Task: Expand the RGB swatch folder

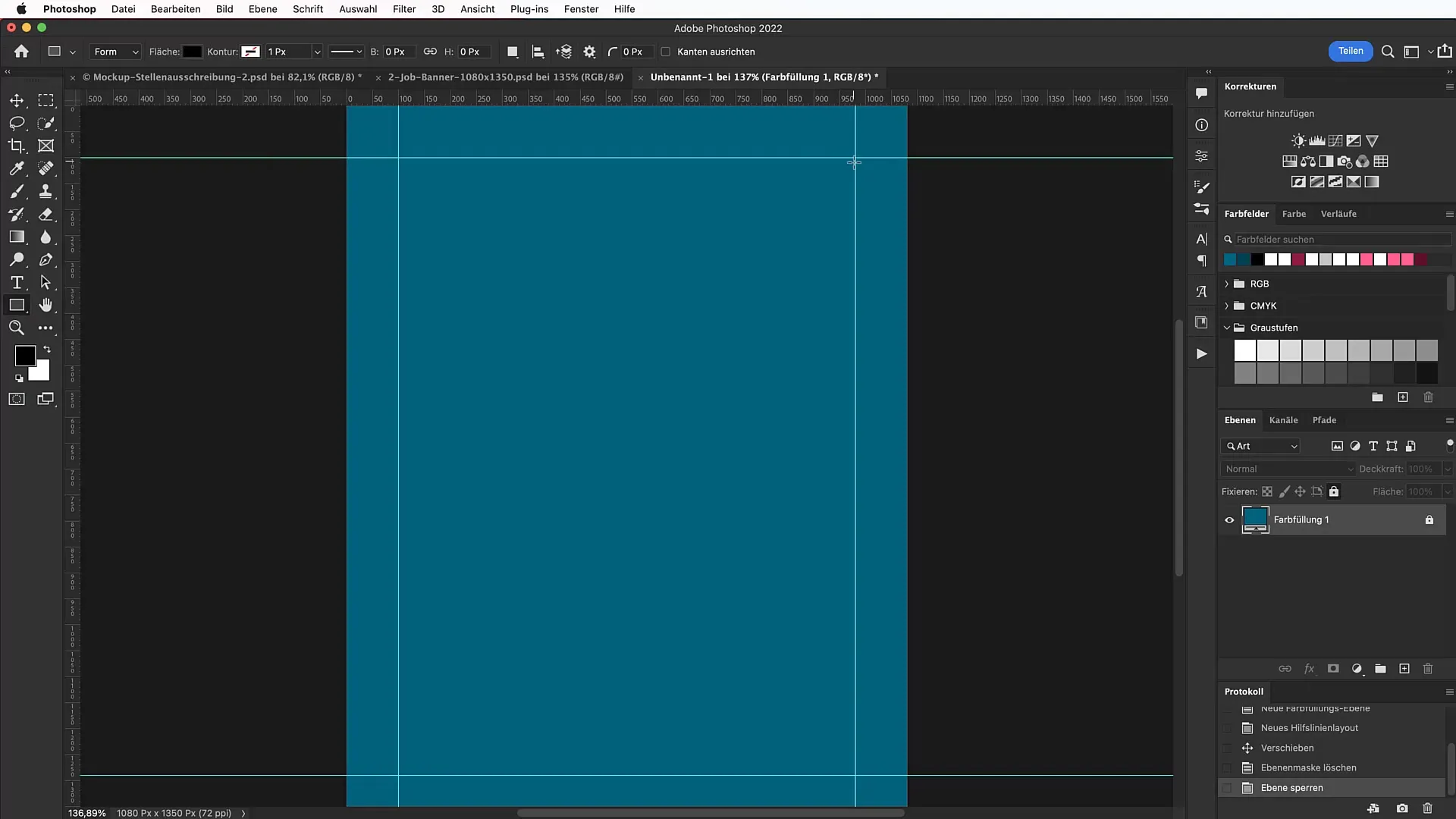Action: coord(1227,284)
